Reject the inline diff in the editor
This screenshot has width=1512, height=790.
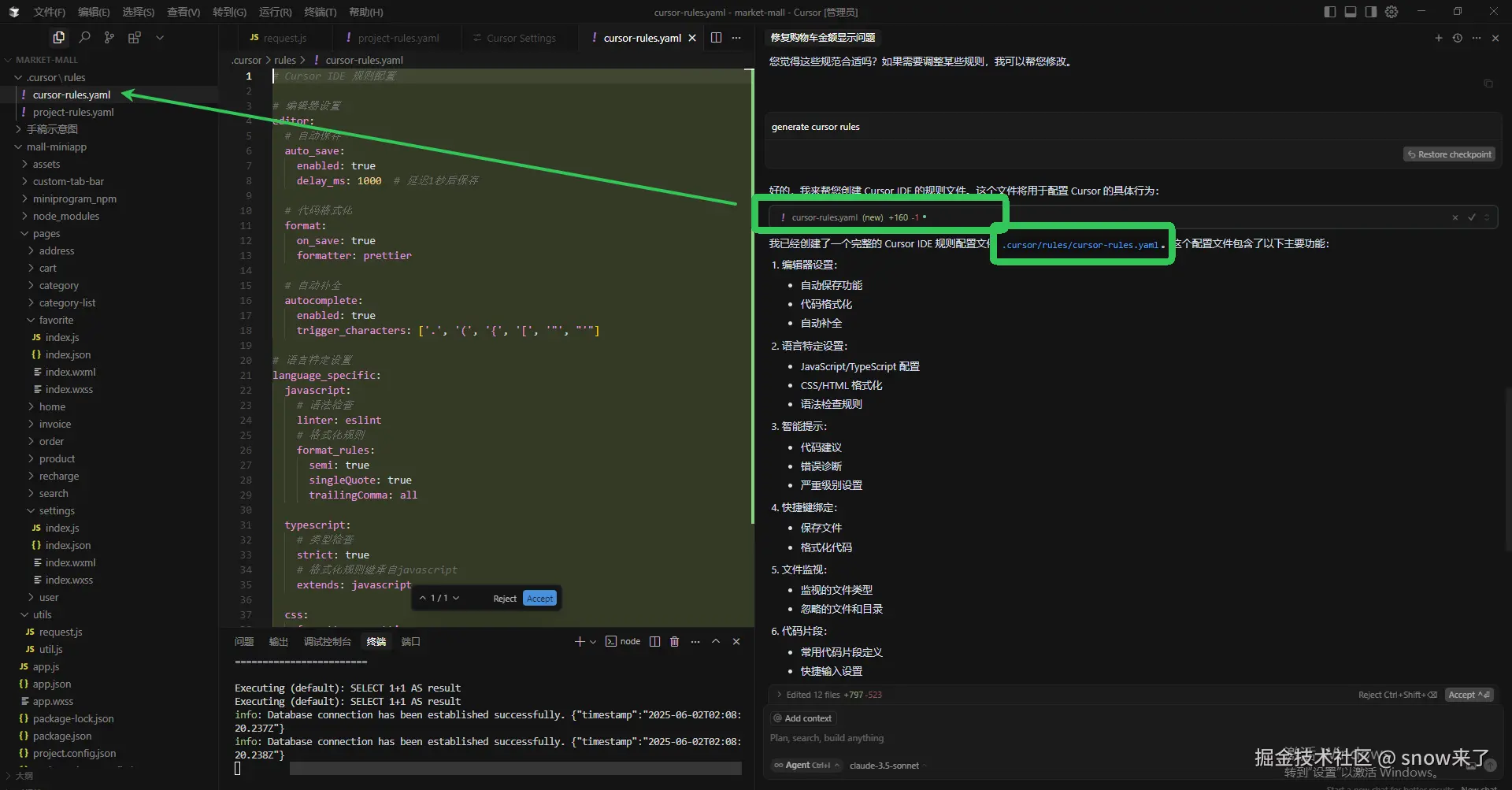[x=505, y=599]
